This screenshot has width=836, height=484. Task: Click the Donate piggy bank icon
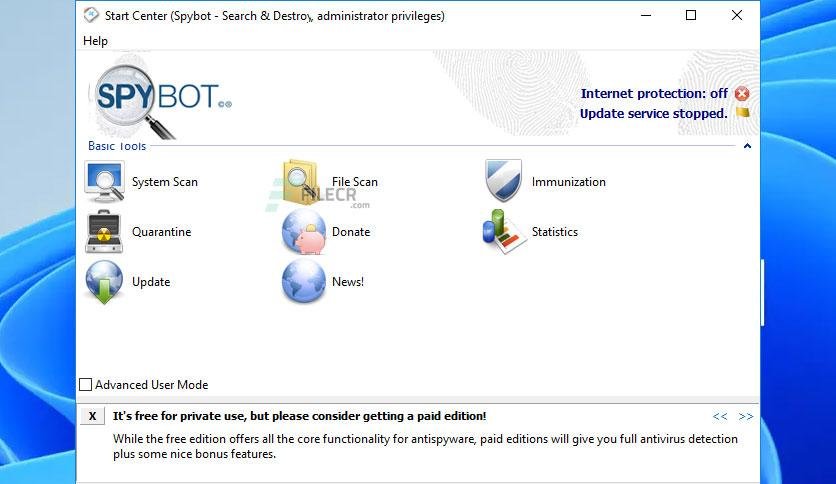pyautogui.click(x=304, y=232)
